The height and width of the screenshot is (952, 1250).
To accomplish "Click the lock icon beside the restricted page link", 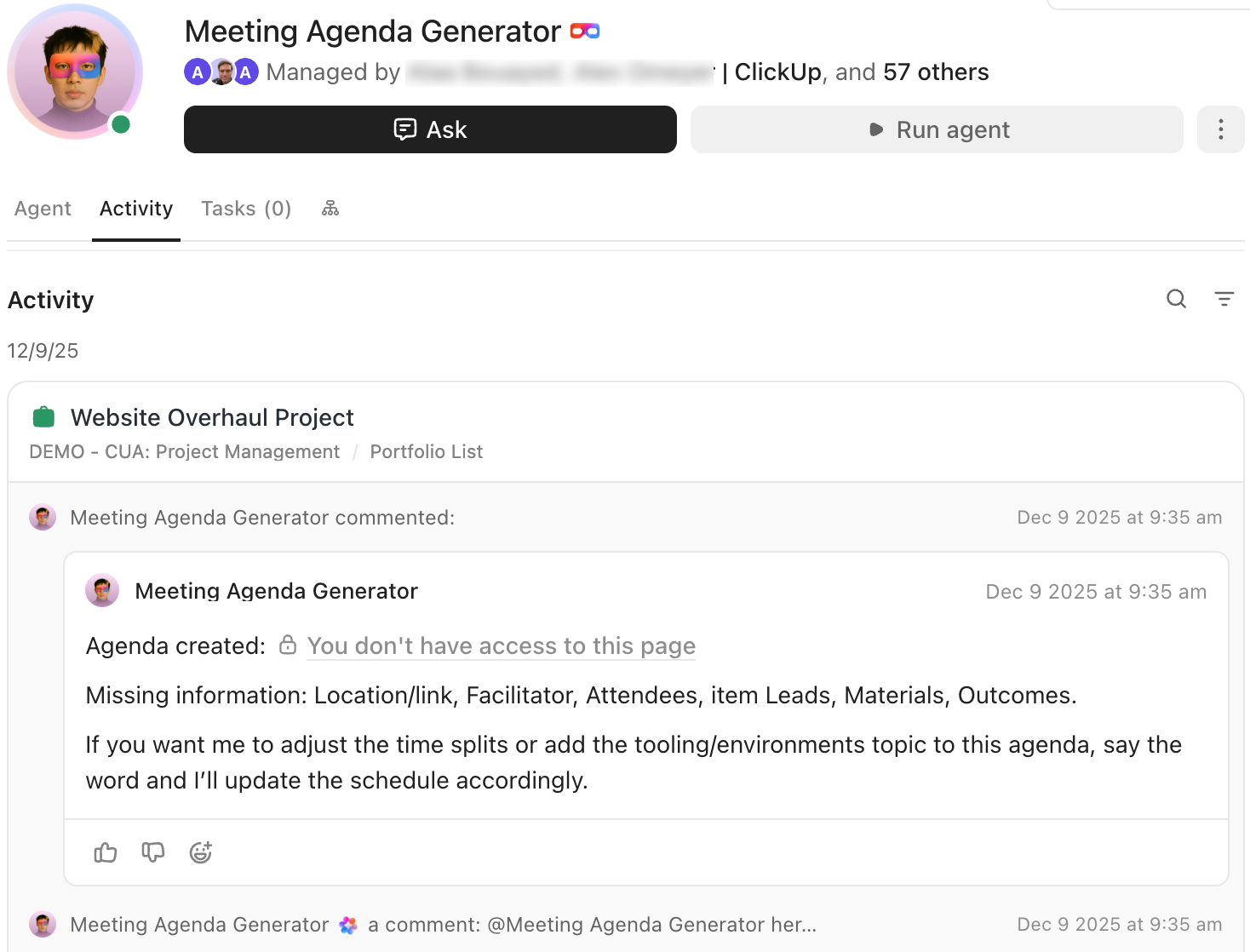I will (x=288, y=645).
